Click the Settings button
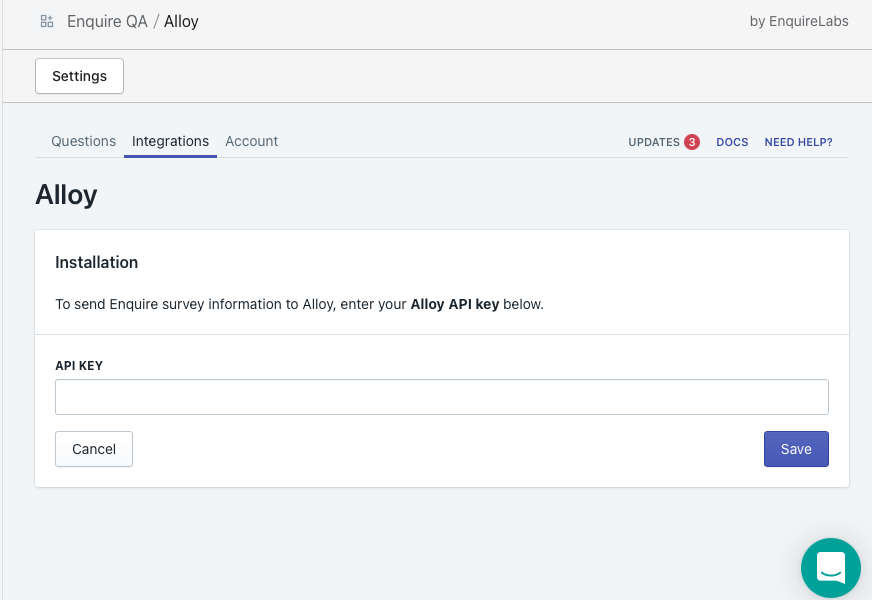The width and height of the screenshot is (872, 600). click(x=80, y=76)
